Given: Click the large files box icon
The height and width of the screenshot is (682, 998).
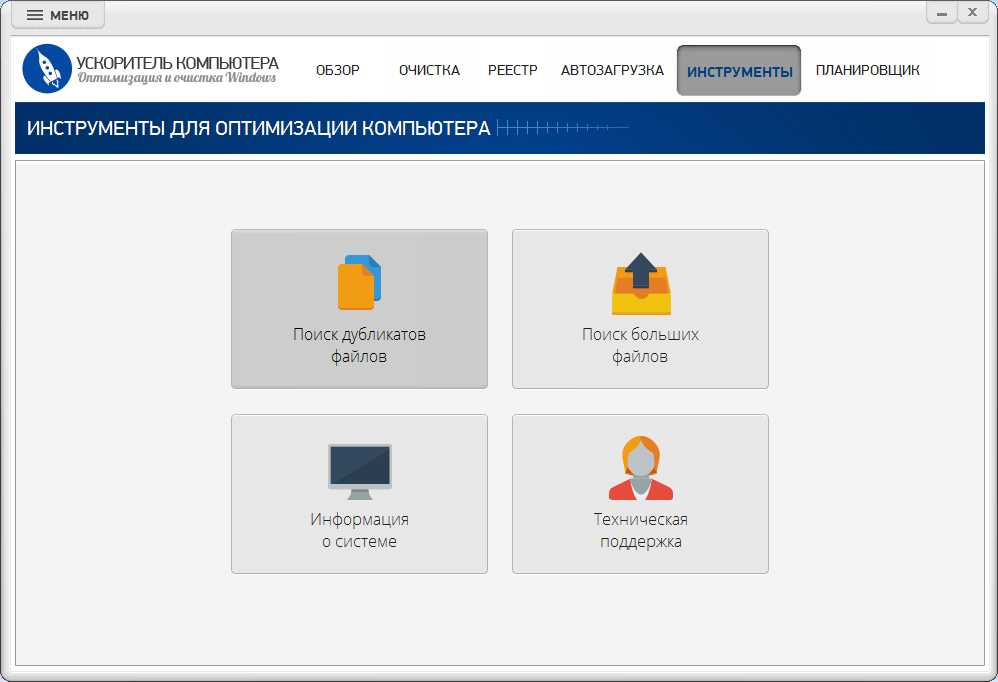Looking at the screenshot, I should click(x=640, y=283).
